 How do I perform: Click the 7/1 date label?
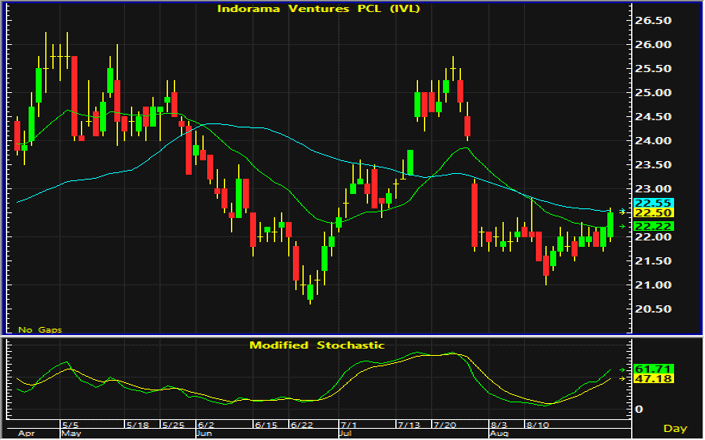pyautogui.click(x=348, y=425)
